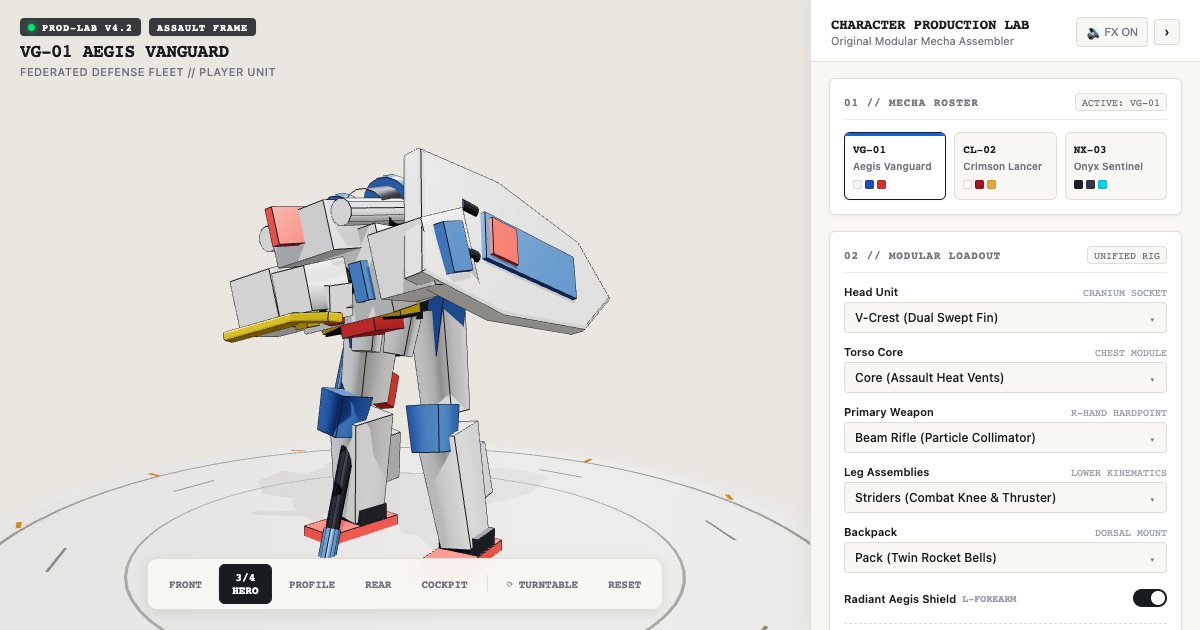
Task: Click the L-FOREARM label
Action: [x=987, y=599]
